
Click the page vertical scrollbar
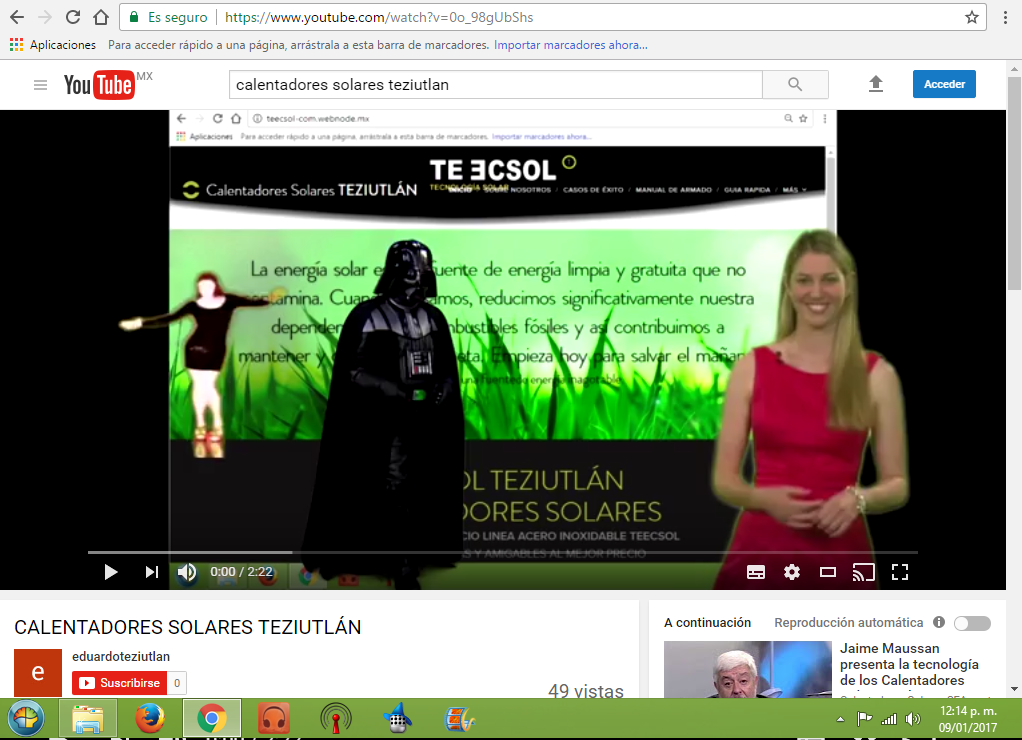pos(1014,183)
